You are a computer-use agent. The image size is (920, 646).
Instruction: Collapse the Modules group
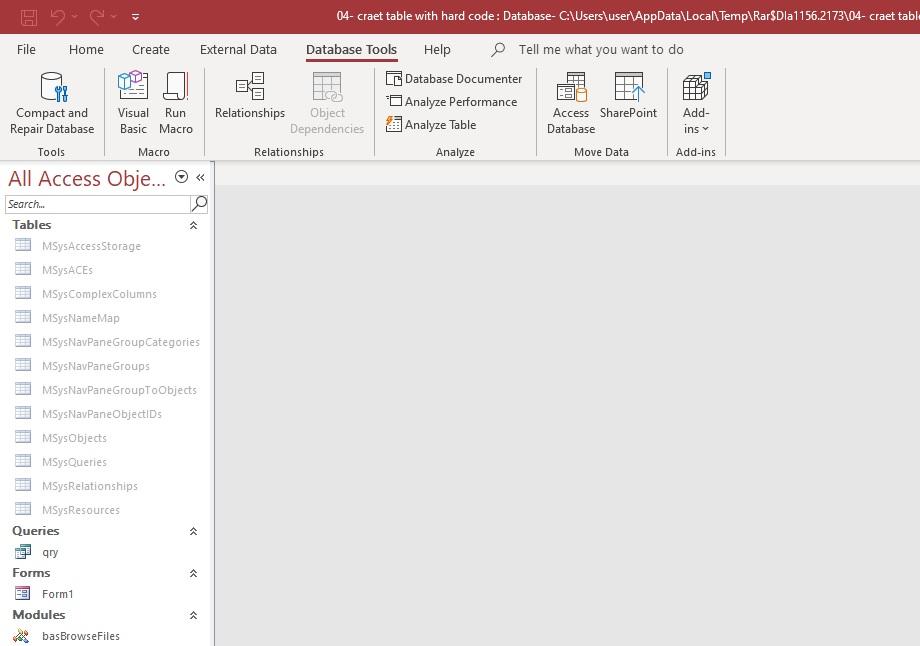click(193, 615)
